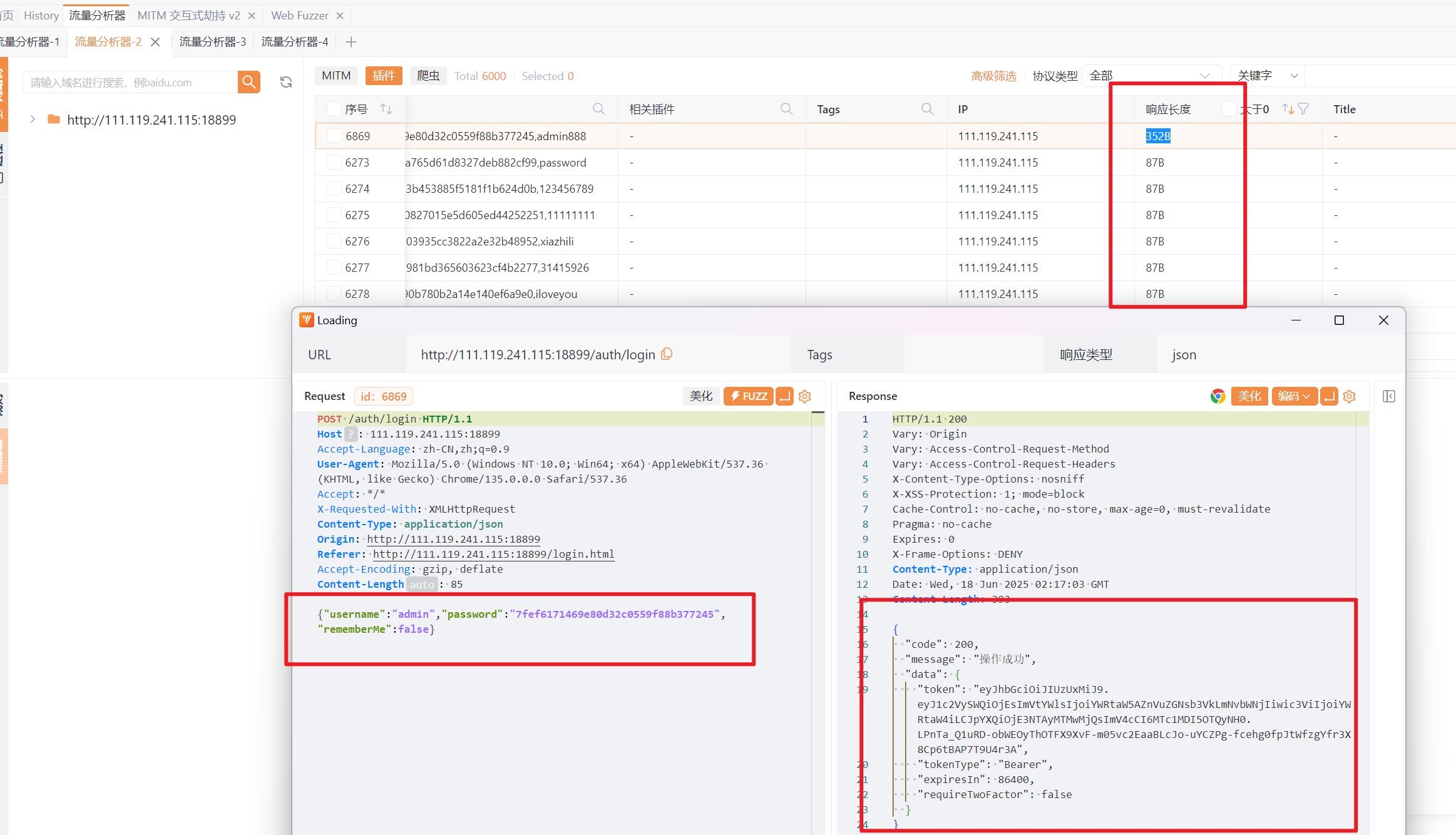The height and width of the screenshot is (835, 1456).
Task: Check the checkbox for row 6869
Action: point(335,136)
